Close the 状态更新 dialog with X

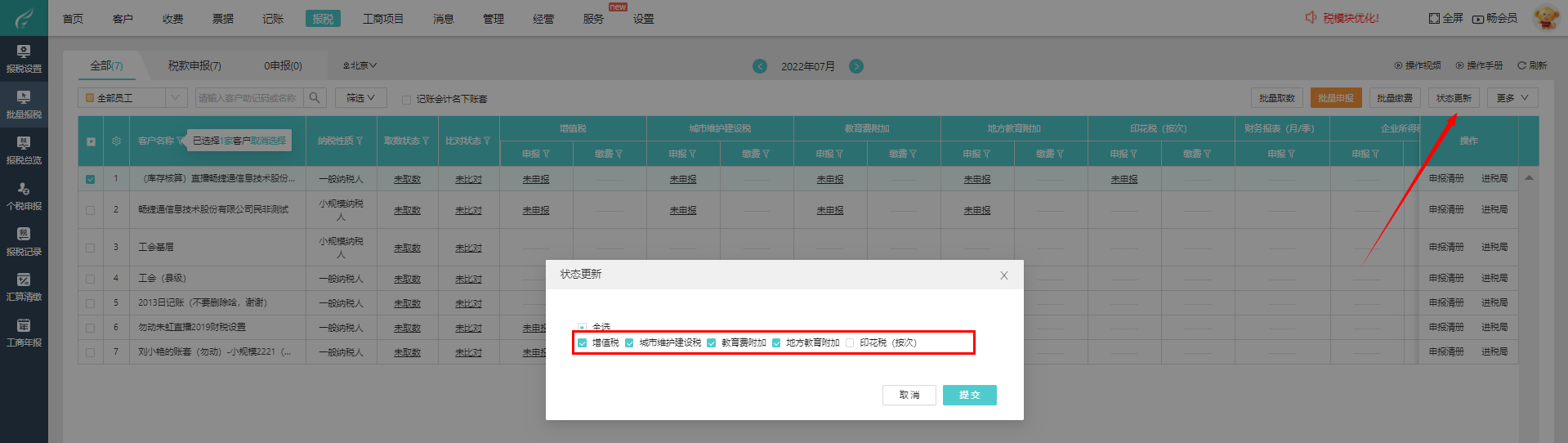[x=1004, y=275]
